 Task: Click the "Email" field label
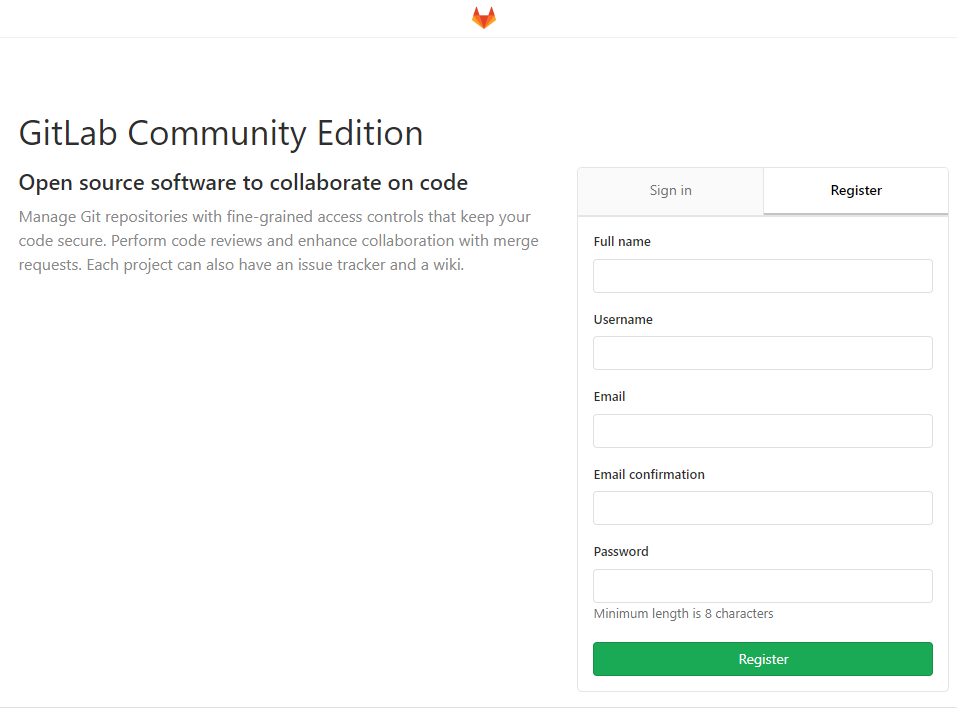609,397
